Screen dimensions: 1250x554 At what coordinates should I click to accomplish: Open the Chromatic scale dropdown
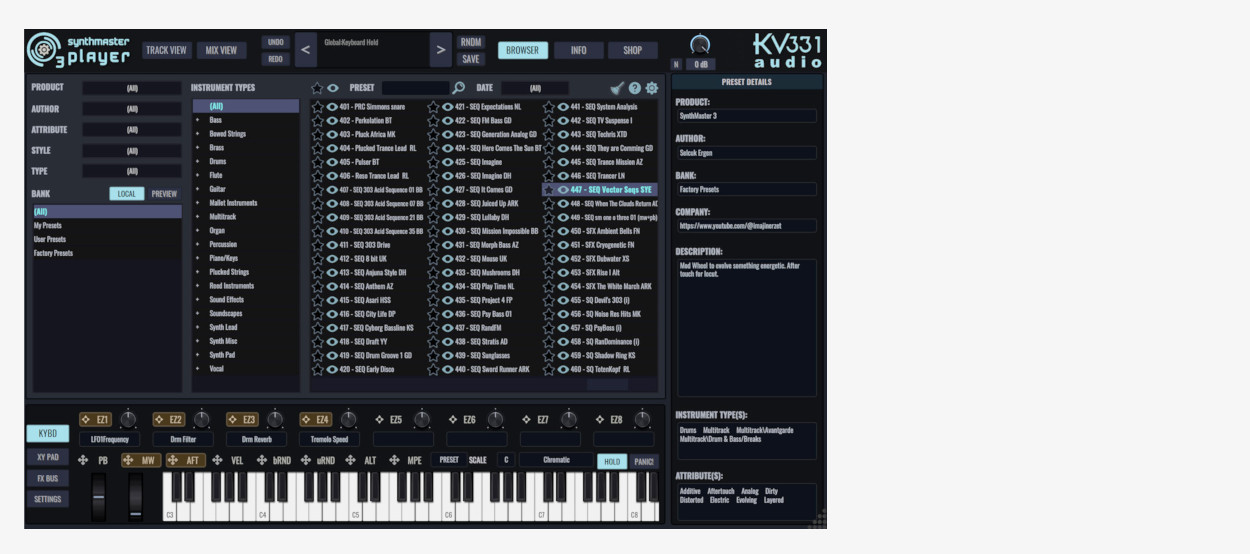click(x=557, y=460)
